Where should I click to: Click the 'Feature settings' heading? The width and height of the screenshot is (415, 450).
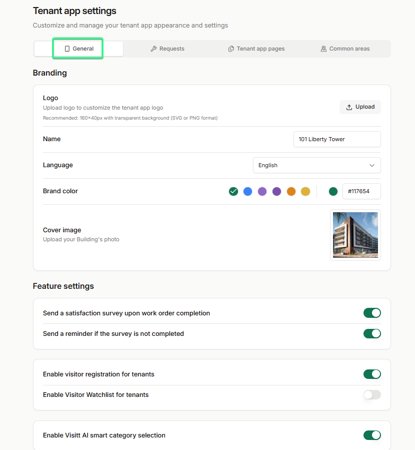pyautogui.click(x=63, y=286)
